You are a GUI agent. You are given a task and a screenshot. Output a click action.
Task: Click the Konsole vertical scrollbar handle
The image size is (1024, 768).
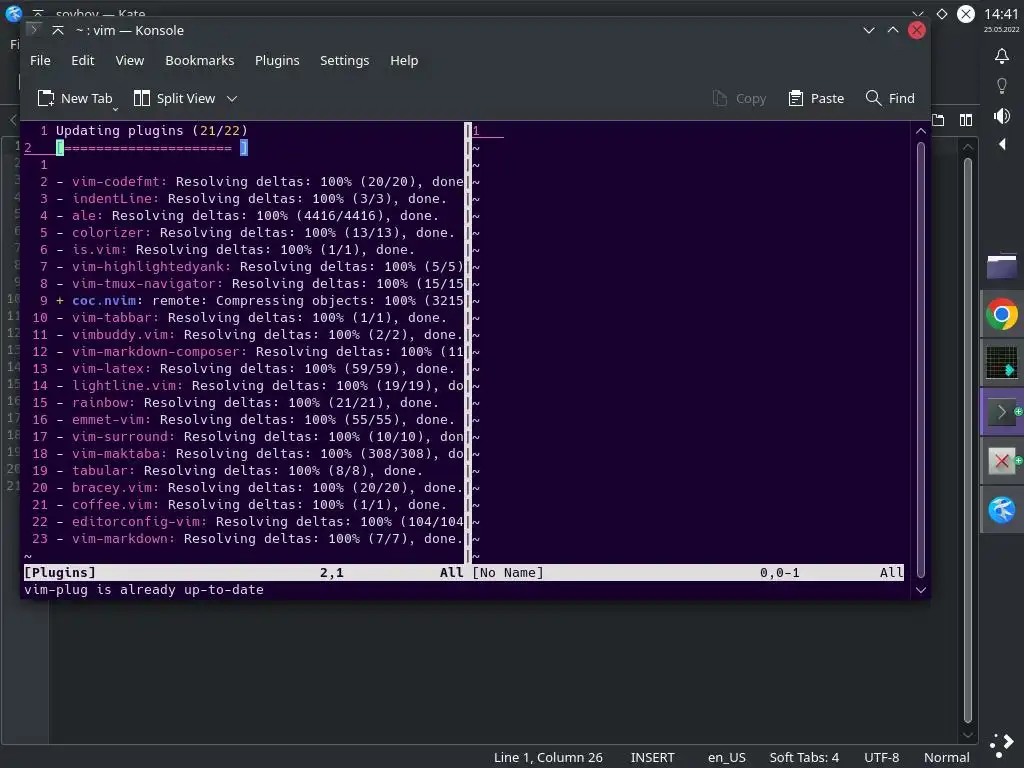pyautogui.click(x=921, y=360)
